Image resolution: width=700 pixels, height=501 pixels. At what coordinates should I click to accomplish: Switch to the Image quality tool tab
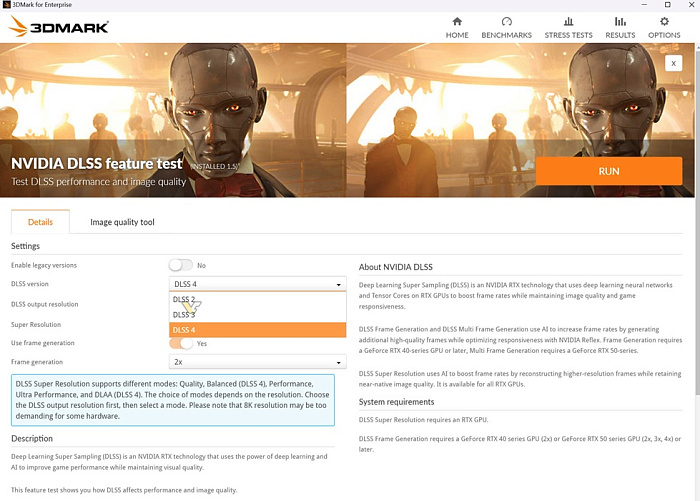pos(122,222)
